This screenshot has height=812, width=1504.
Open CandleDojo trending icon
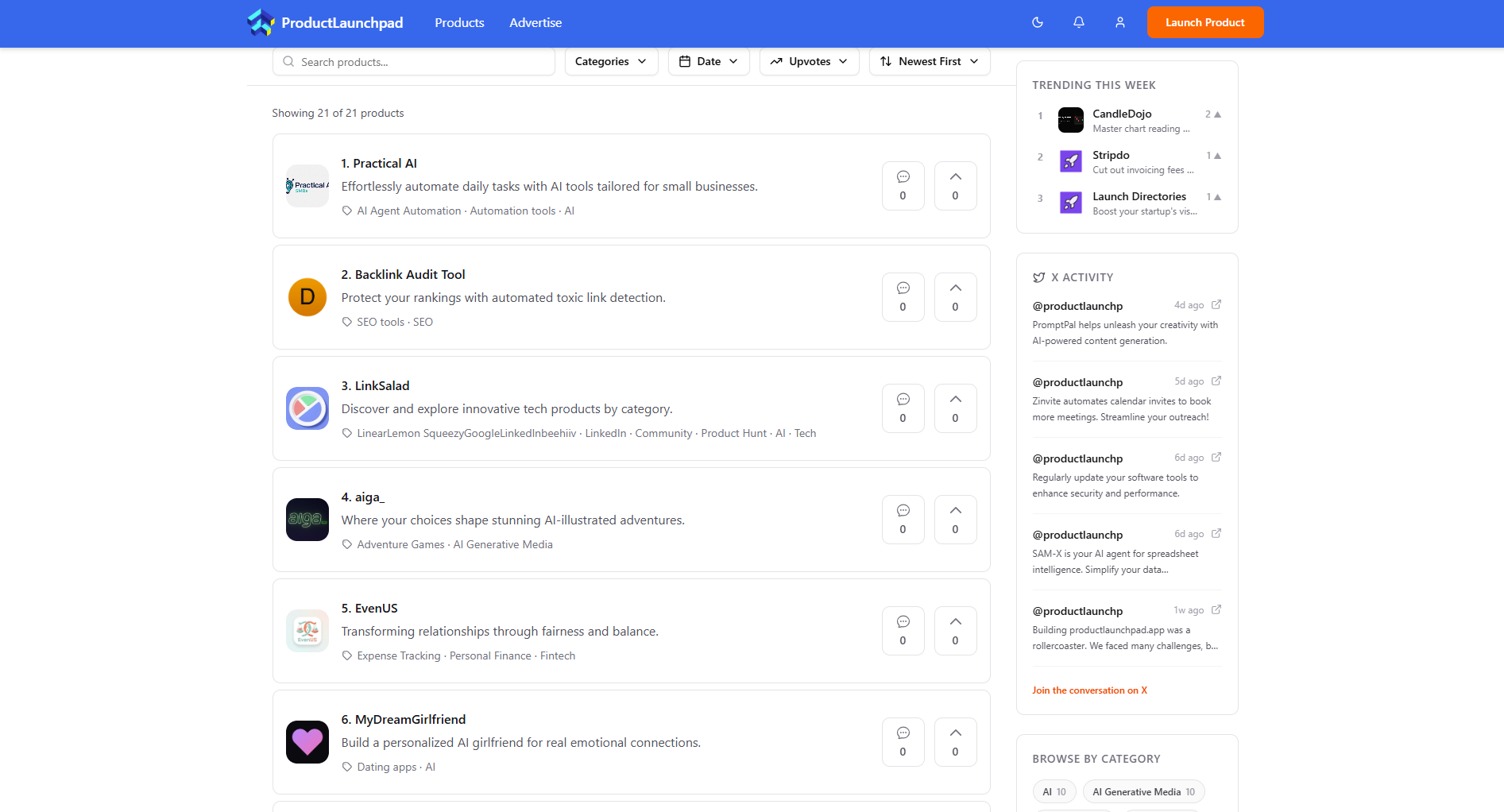click(x=1070, y=120)
